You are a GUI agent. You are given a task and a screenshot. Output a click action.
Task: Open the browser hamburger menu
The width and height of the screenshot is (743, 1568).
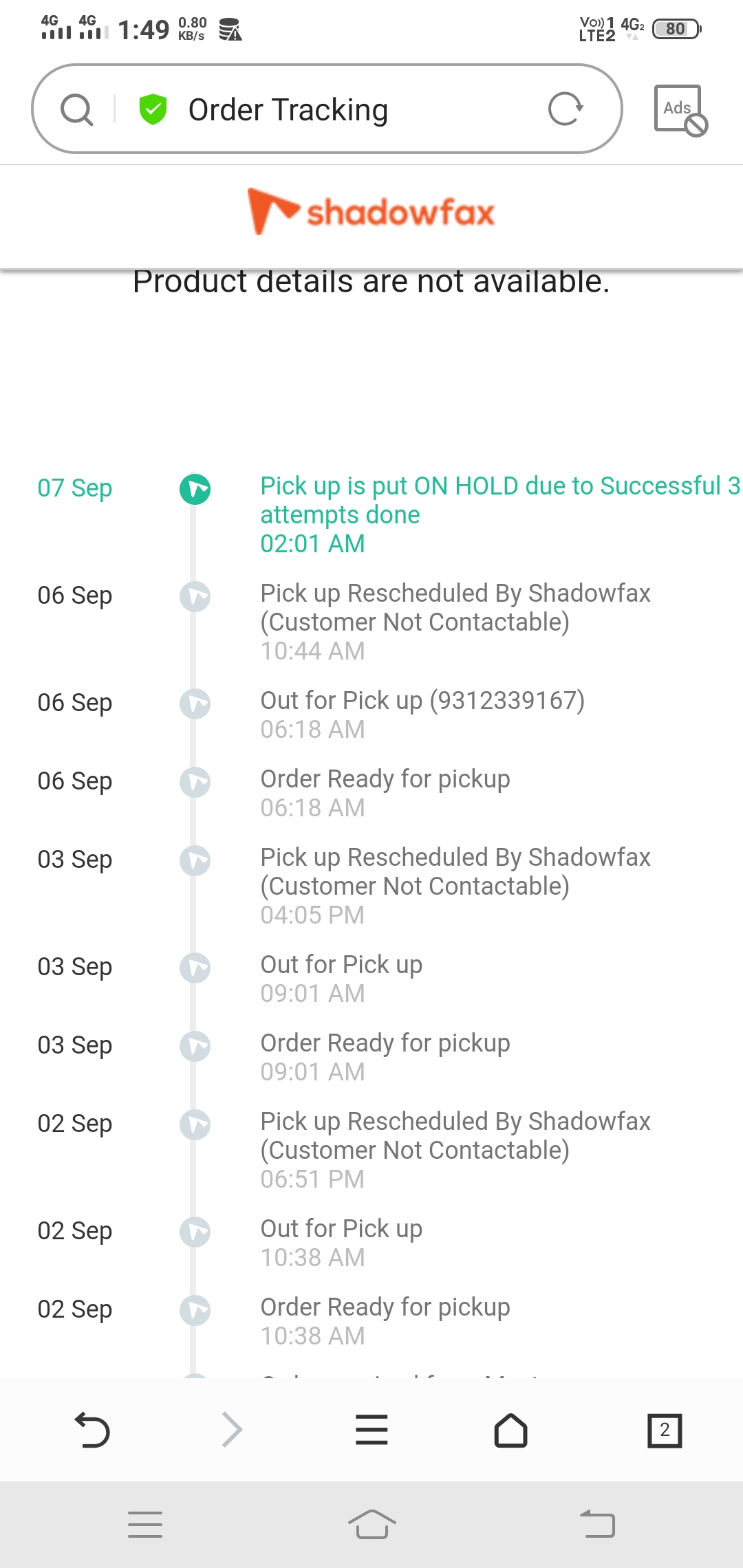click(371, 1430)
